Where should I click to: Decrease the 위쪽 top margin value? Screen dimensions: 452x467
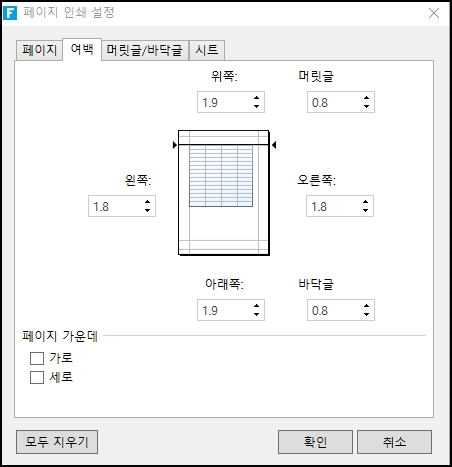pos(256,106)
